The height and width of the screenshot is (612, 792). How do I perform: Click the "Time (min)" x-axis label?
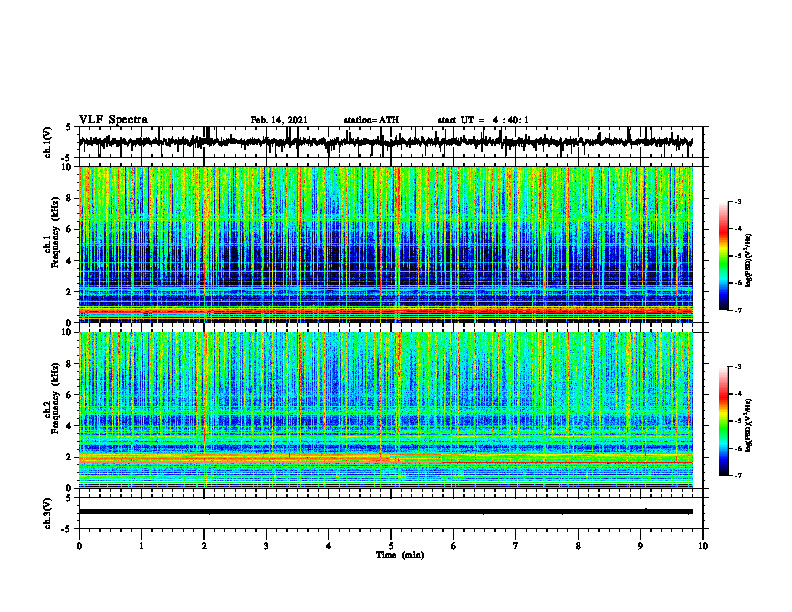click(x=400, y=555)
